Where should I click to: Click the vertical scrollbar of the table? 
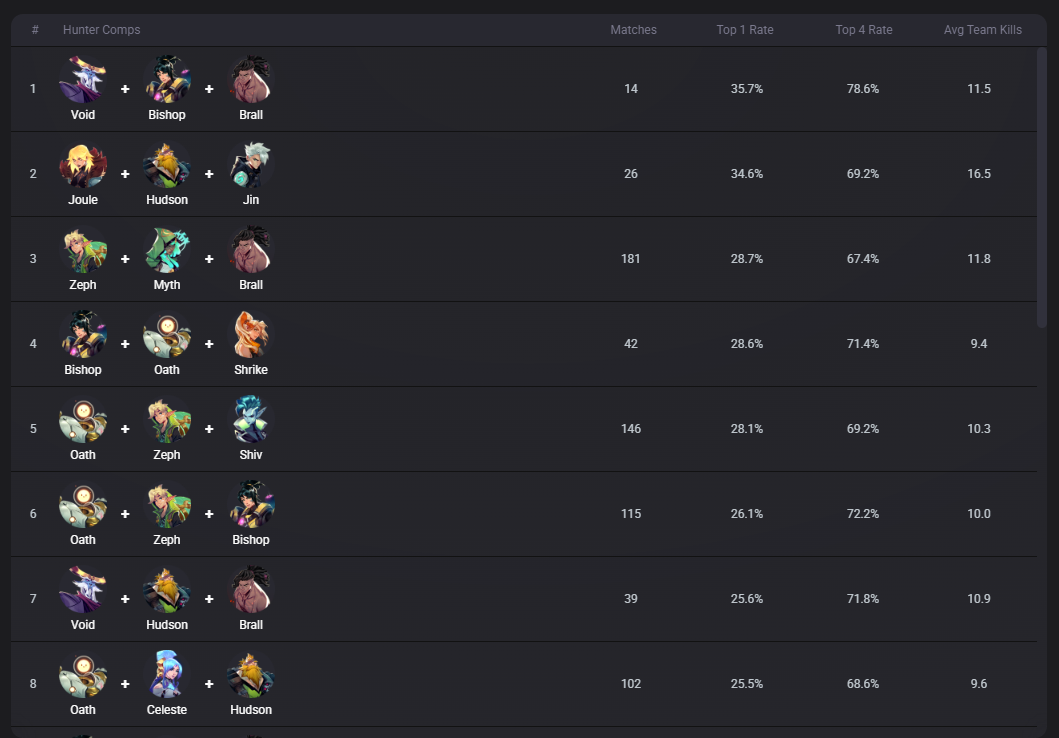click(1041, 188)
